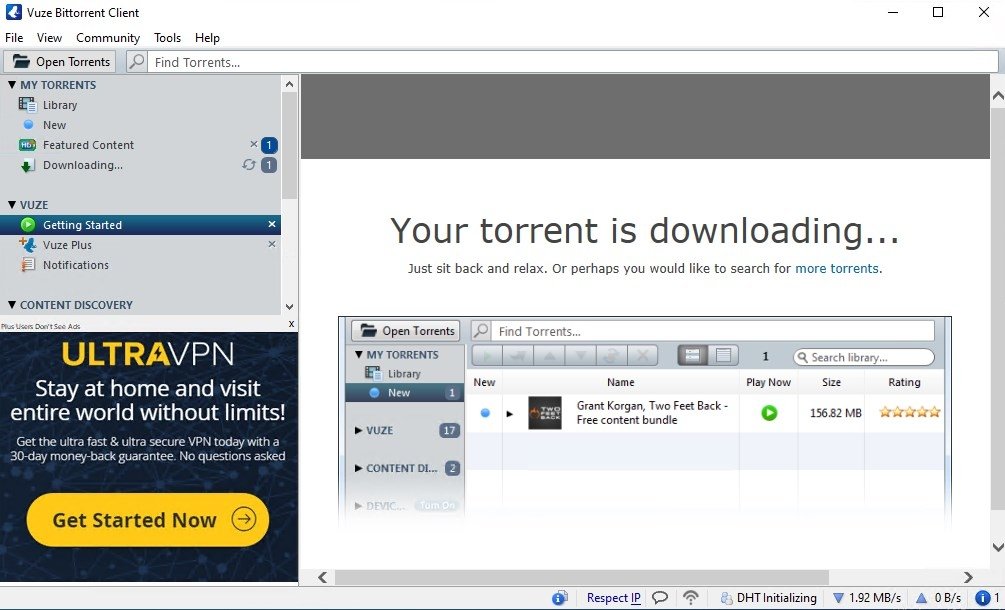1005x610 pixels.
Task: Open the Tools menu
Action: coord(167,38)
